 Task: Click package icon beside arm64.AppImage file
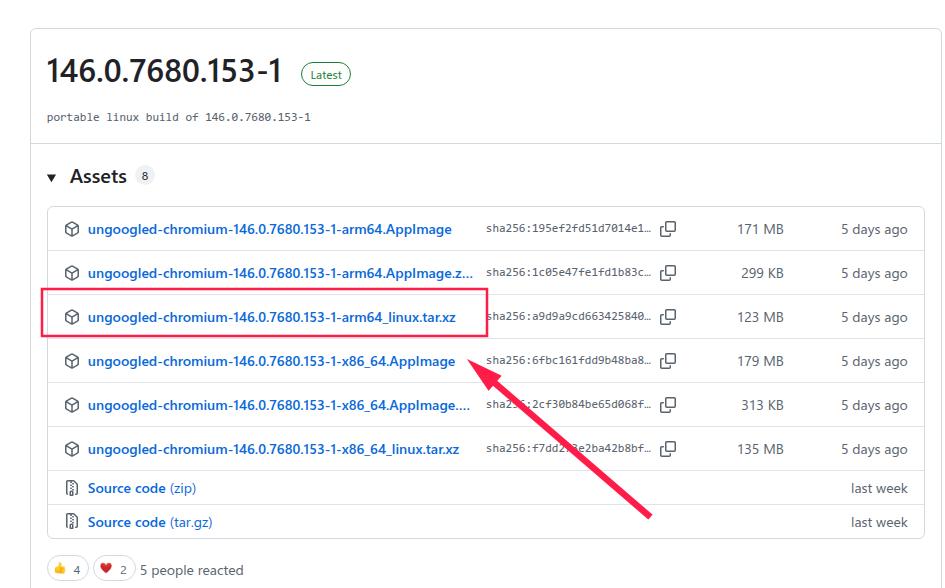tap(72, 229)
